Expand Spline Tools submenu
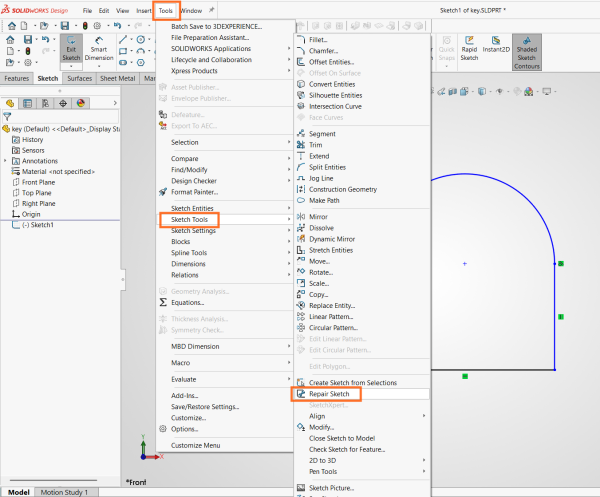Screen dimensions: 600x497 pos(225,253)
